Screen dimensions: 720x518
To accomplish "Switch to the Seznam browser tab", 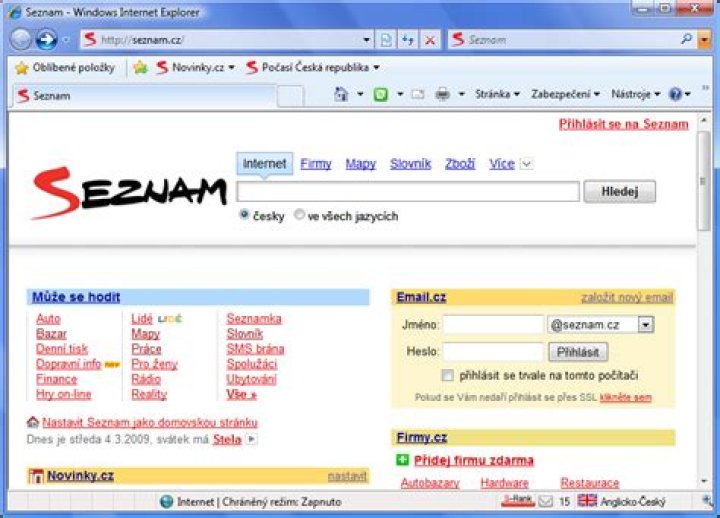I will 144,96.
